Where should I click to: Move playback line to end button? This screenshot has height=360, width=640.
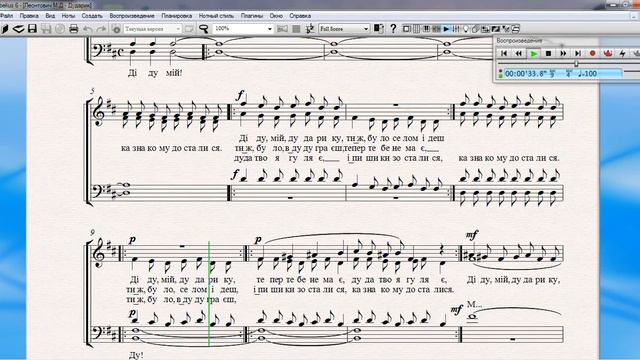click(x=578, y=53)
